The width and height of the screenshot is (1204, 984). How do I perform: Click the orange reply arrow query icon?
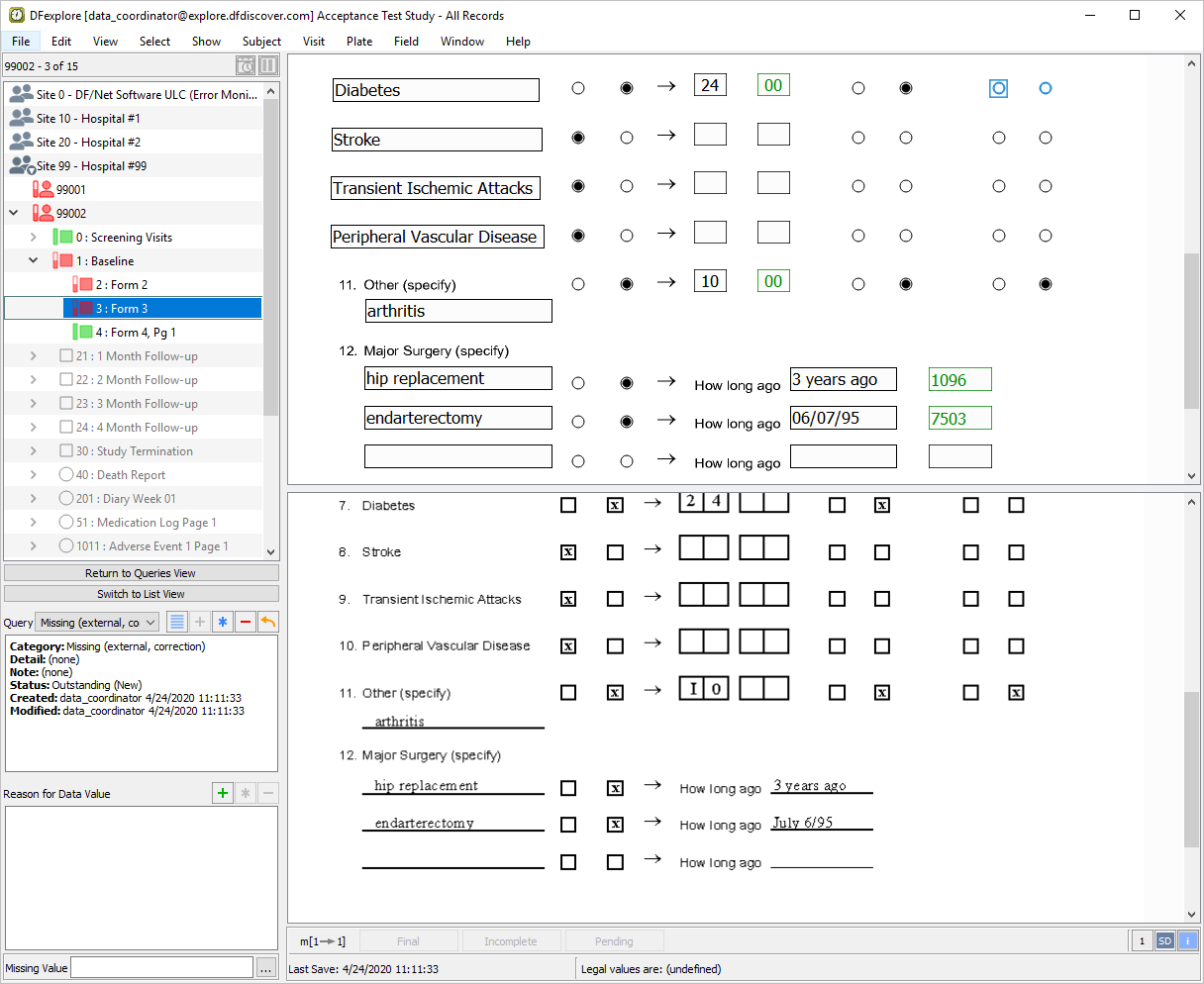[x=267, y=622]
